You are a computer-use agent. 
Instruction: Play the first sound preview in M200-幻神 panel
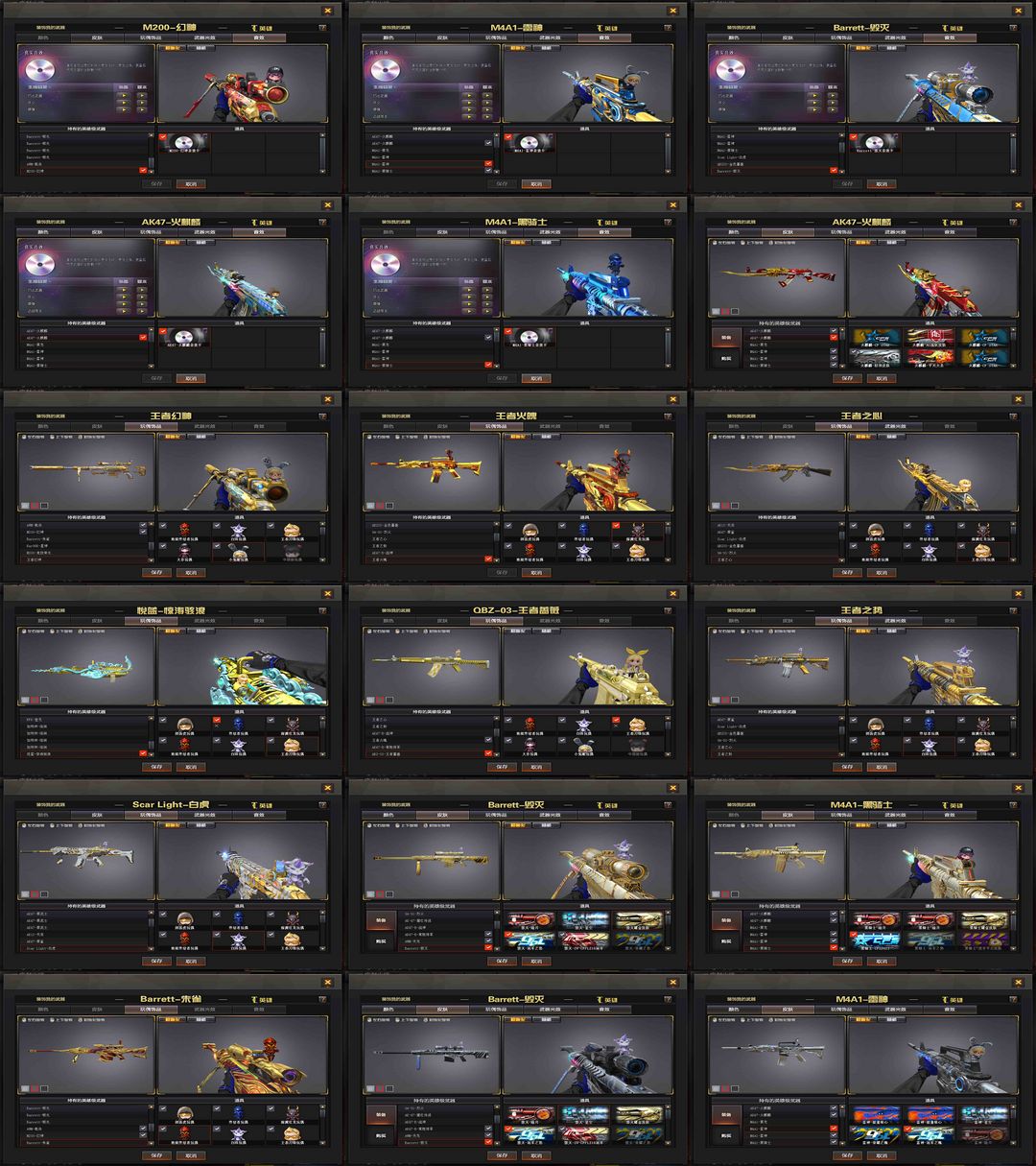(x=123, y=95)
